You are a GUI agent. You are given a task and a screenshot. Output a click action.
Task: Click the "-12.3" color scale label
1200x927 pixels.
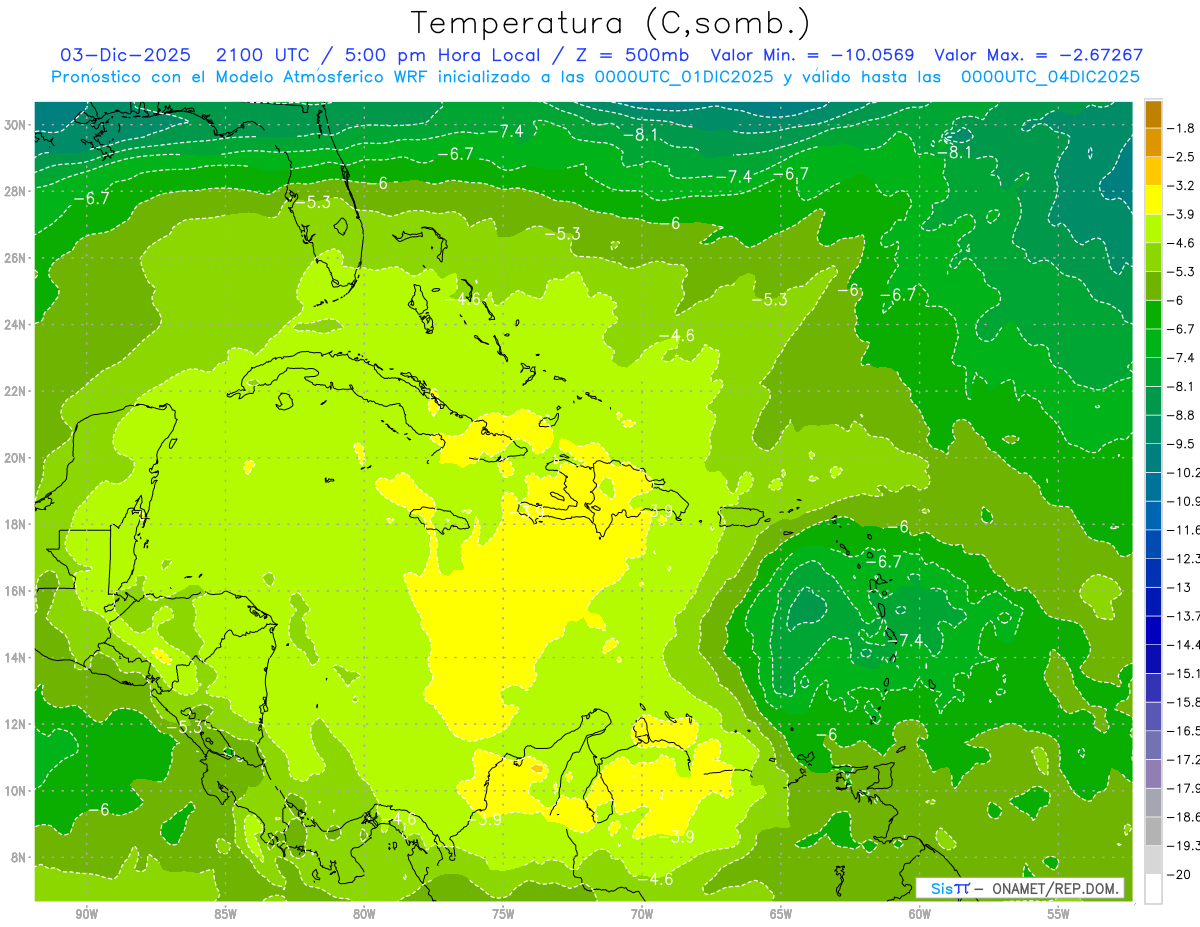pos(1183,558)
